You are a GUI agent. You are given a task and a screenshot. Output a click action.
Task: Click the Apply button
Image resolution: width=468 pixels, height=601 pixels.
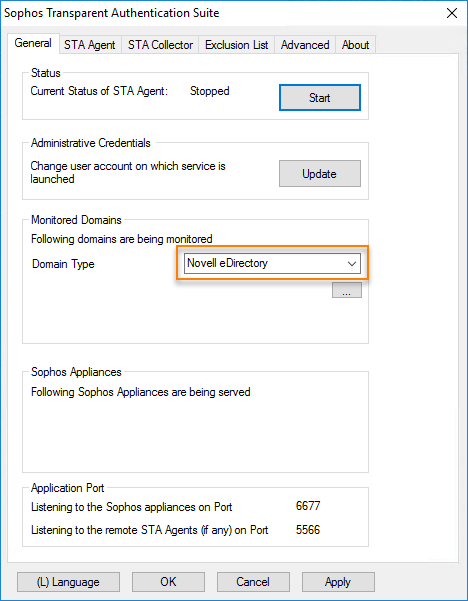(x=338, y=582)
